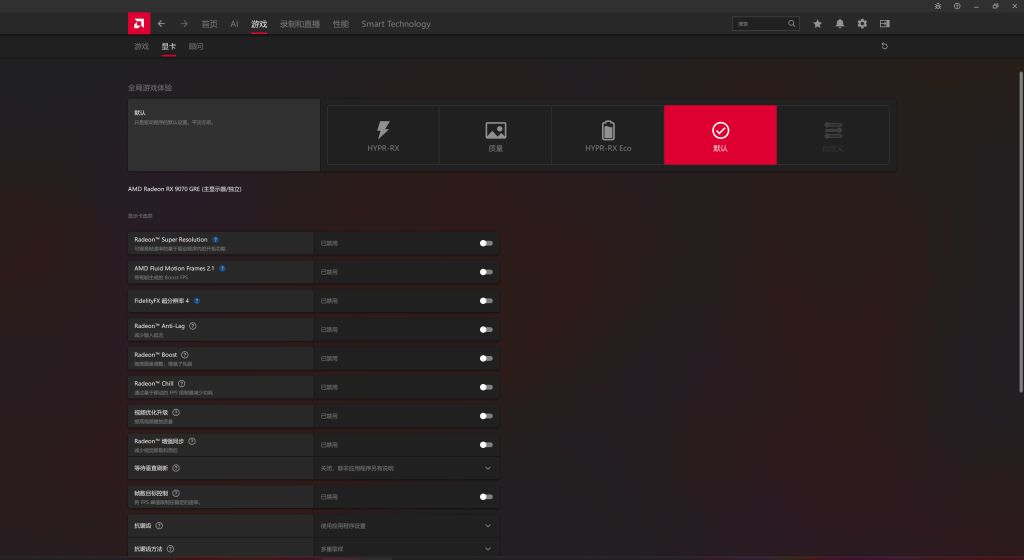
Task: Enable Radeon Super Resolution toggle
Action: coord(486,243)
